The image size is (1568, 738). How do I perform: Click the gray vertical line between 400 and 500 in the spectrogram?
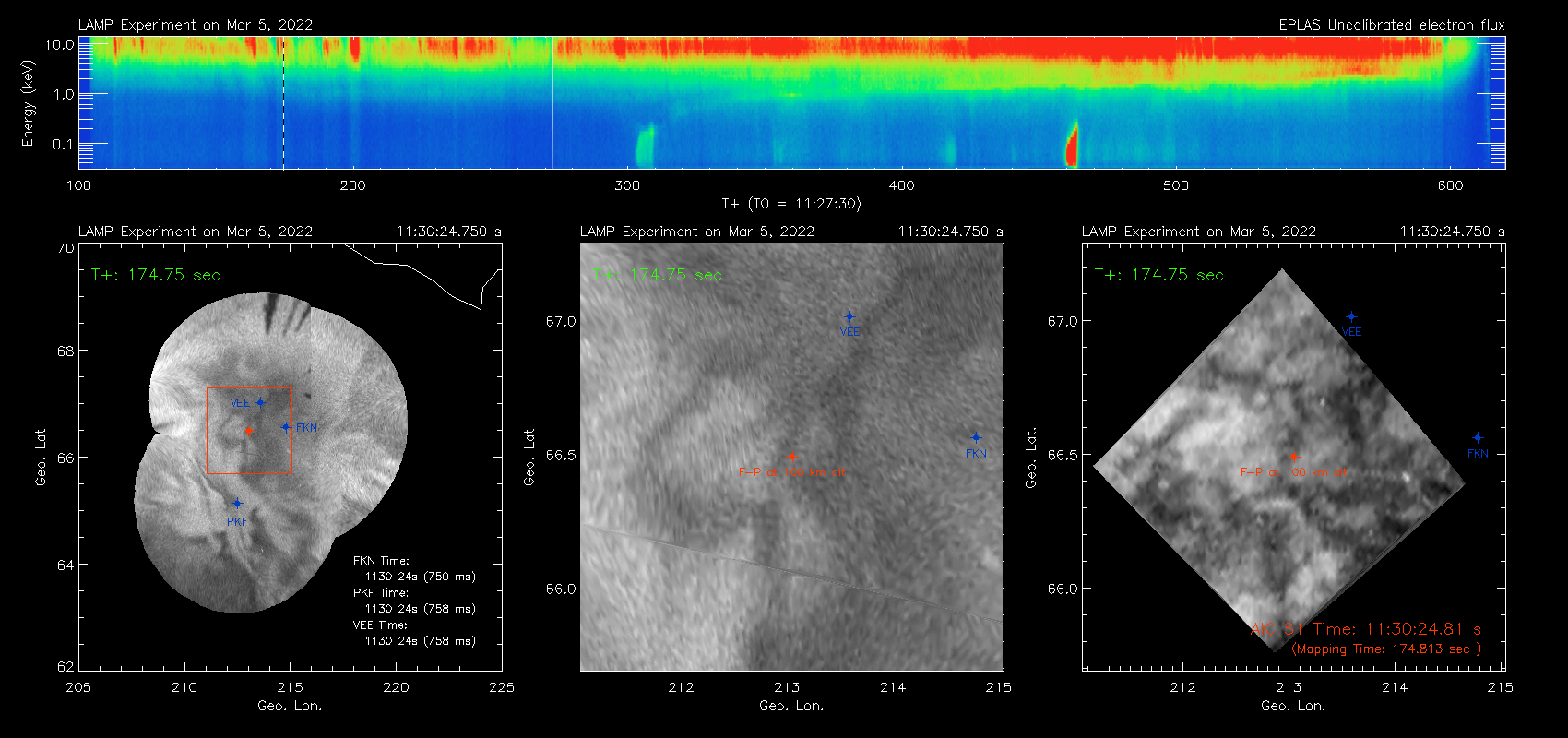pyautogui.click(x=1028, y=102)
